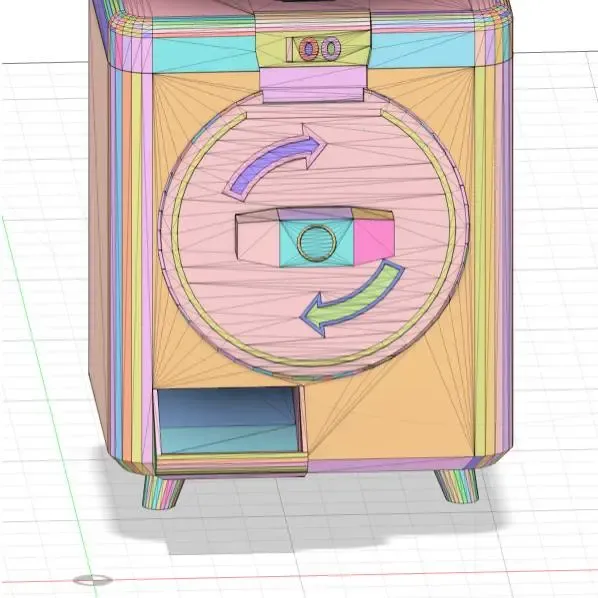
Task: Select the cyan front face of the center knob
Action: click(317, 243)
